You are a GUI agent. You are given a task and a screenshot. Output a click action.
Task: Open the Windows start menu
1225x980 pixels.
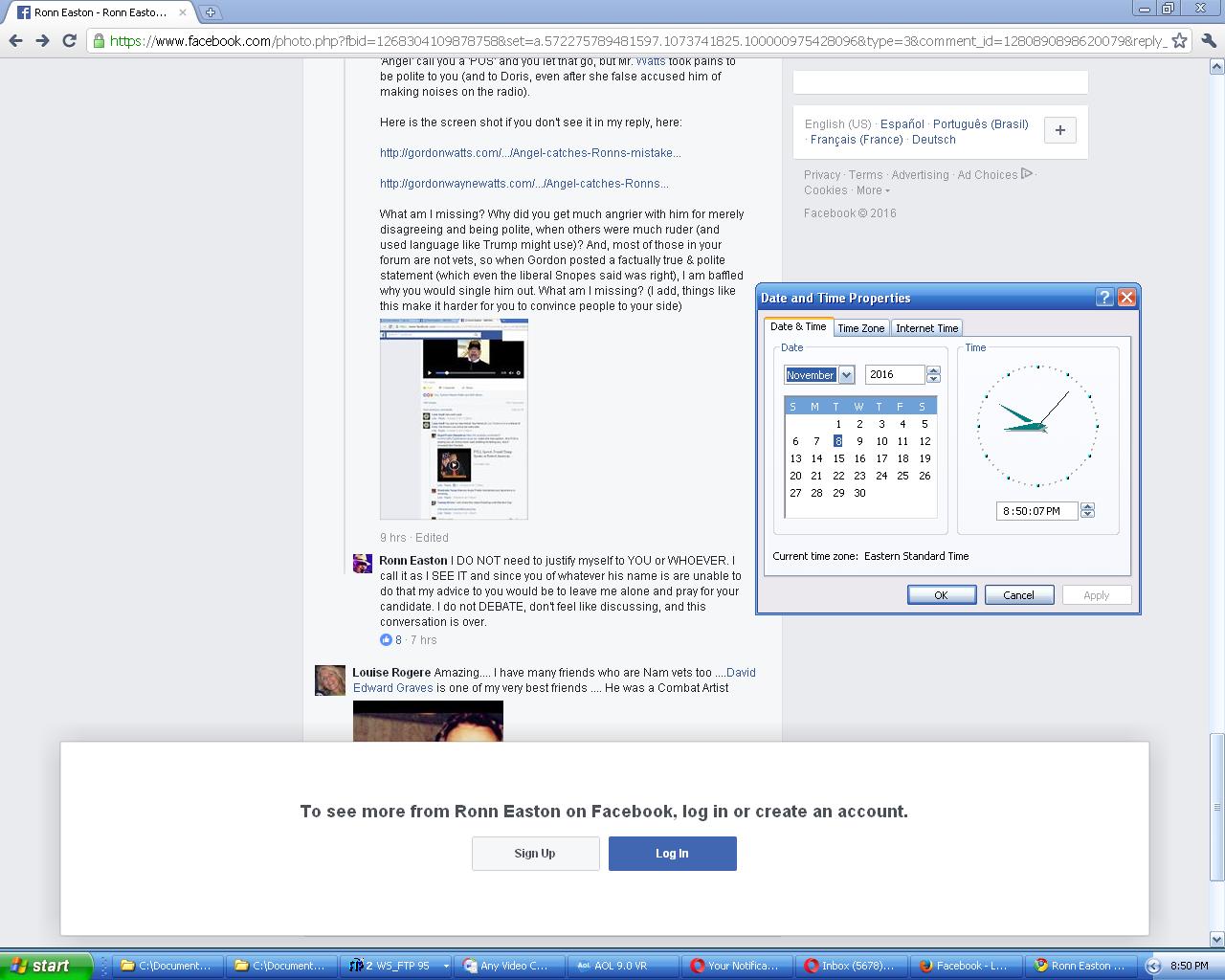click(x=46, y=966)
